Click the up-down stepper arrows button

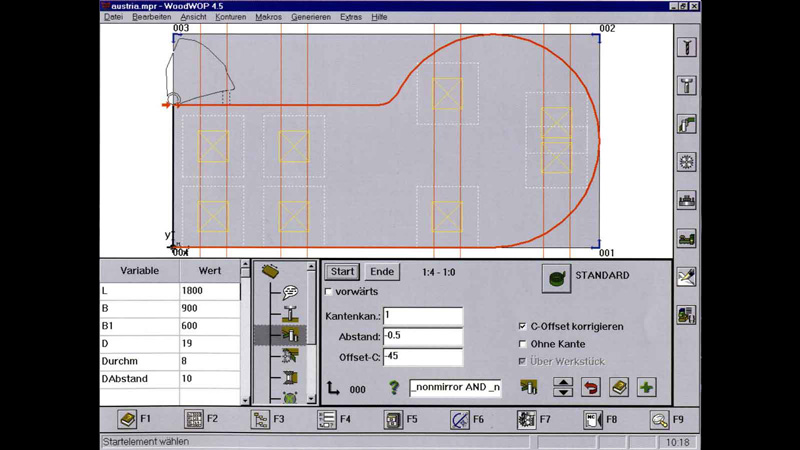coord(563,388)
